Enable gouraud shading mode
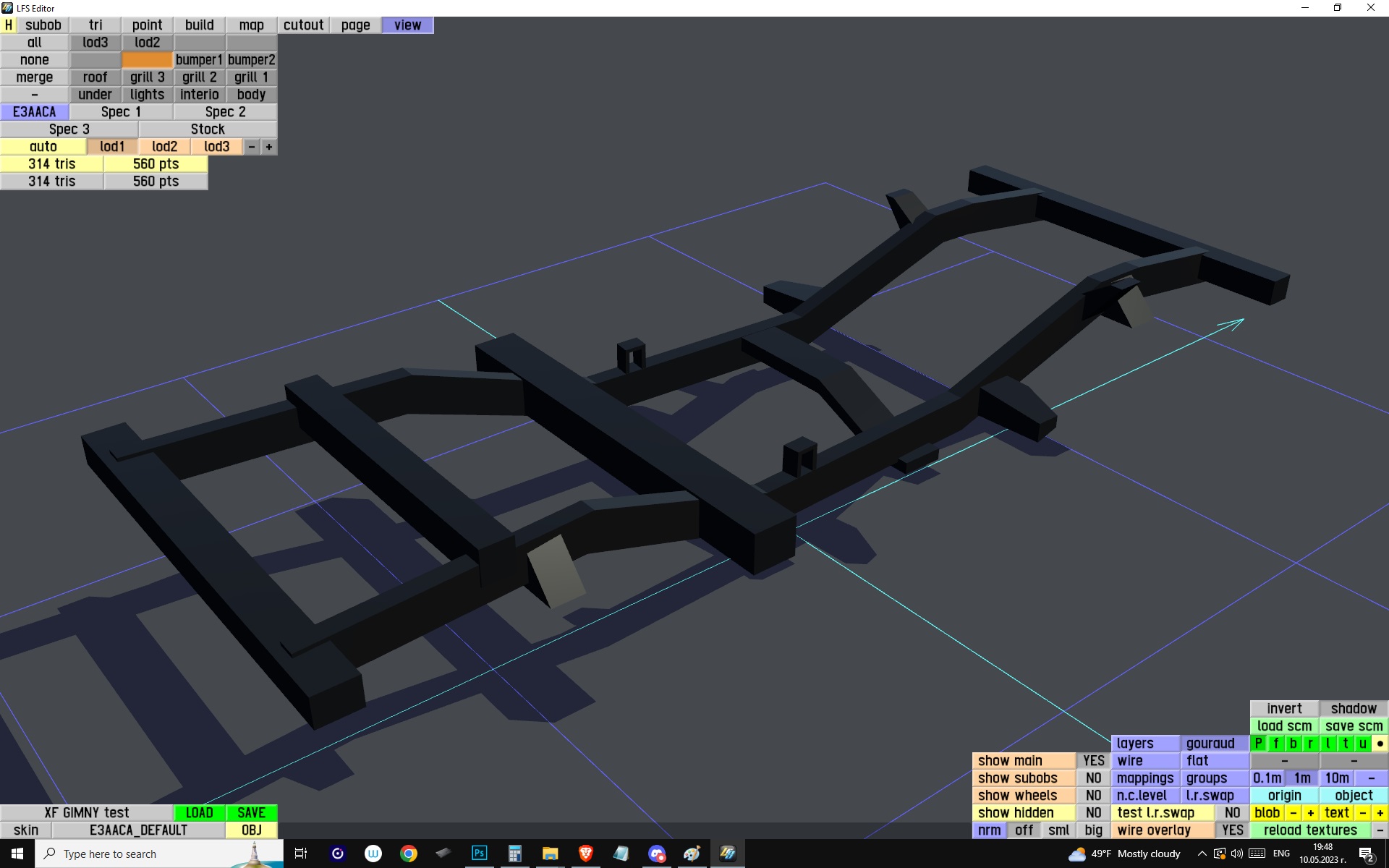This screenshot has height=868, width=1389. 1210,744
